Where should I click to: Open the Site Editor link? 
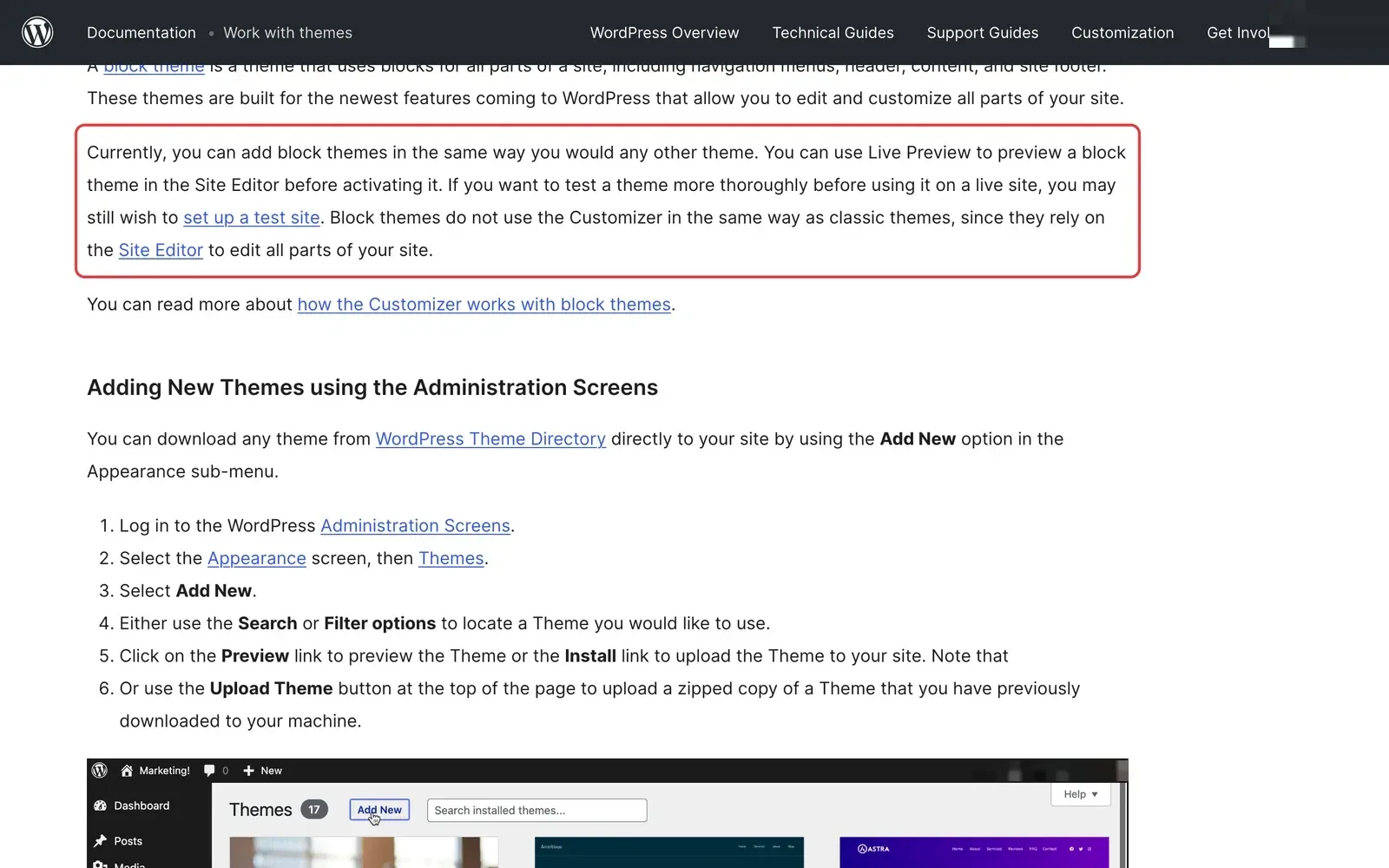click(161, 250)
